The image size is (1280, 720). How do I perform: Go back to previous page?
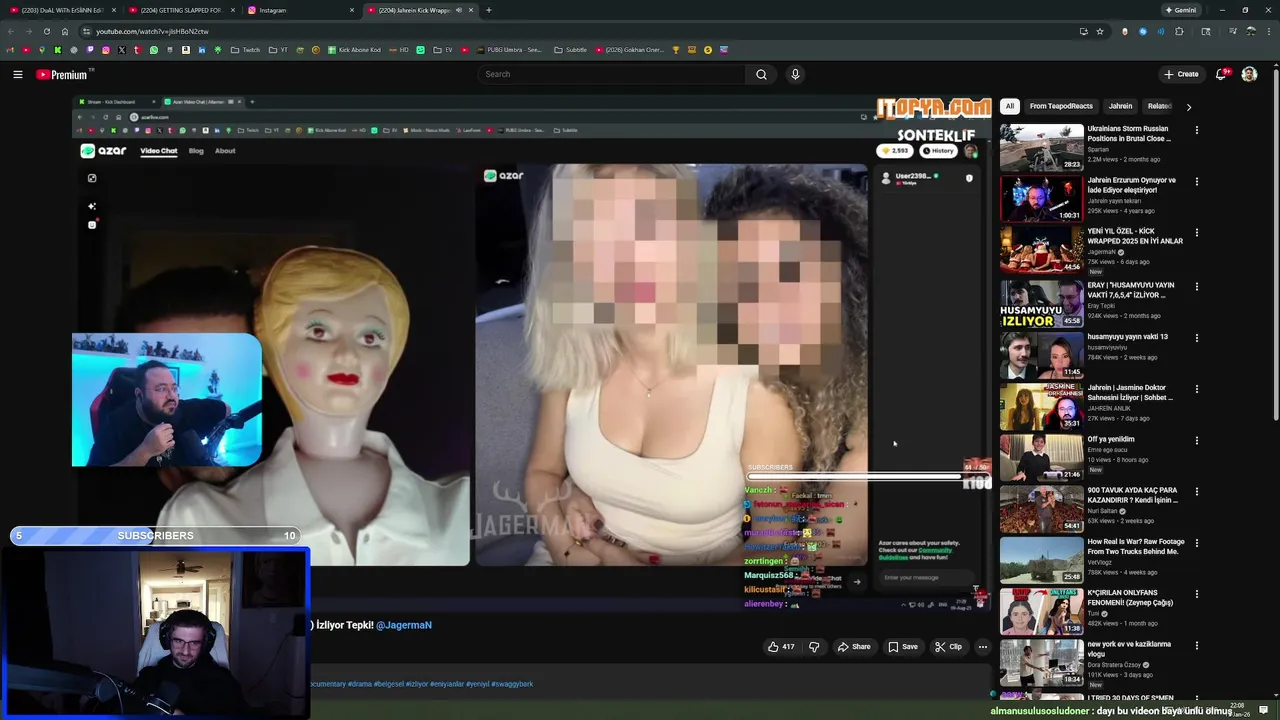pos(10,31)
